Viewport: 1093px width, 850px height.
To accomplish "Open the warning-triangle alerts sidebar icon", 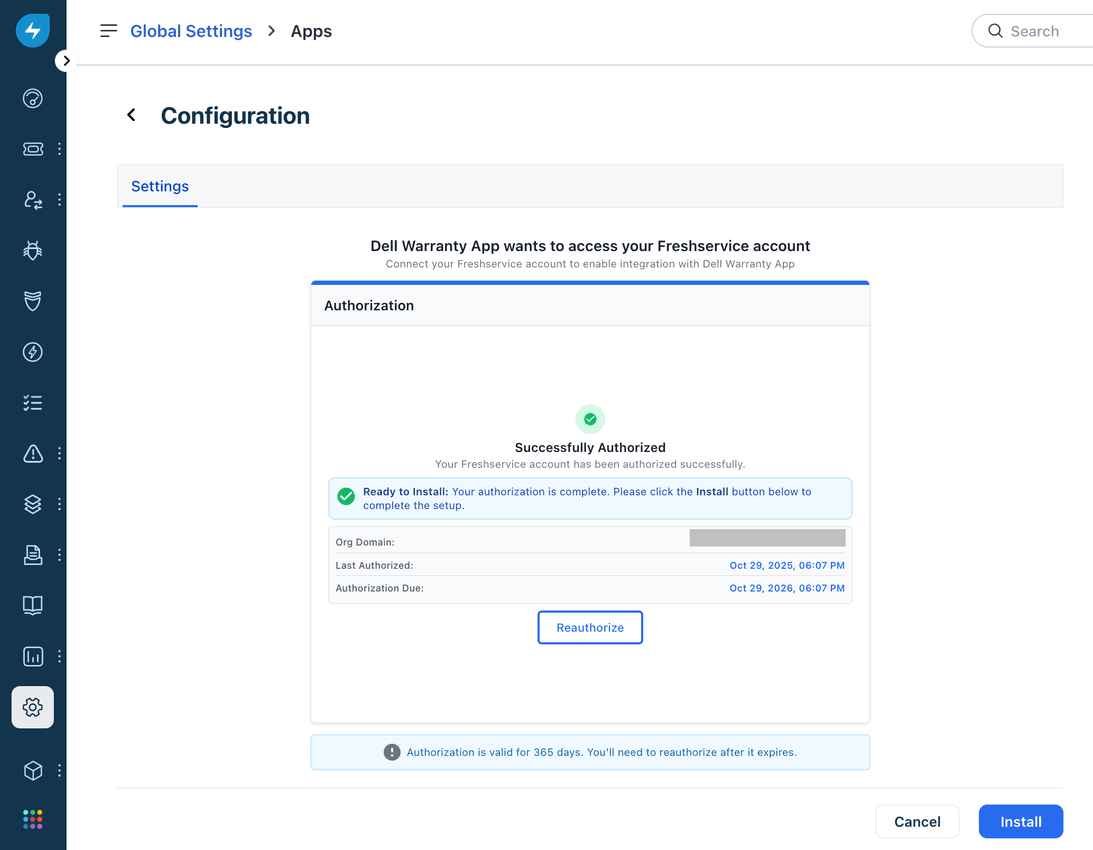I will (32, 453).
